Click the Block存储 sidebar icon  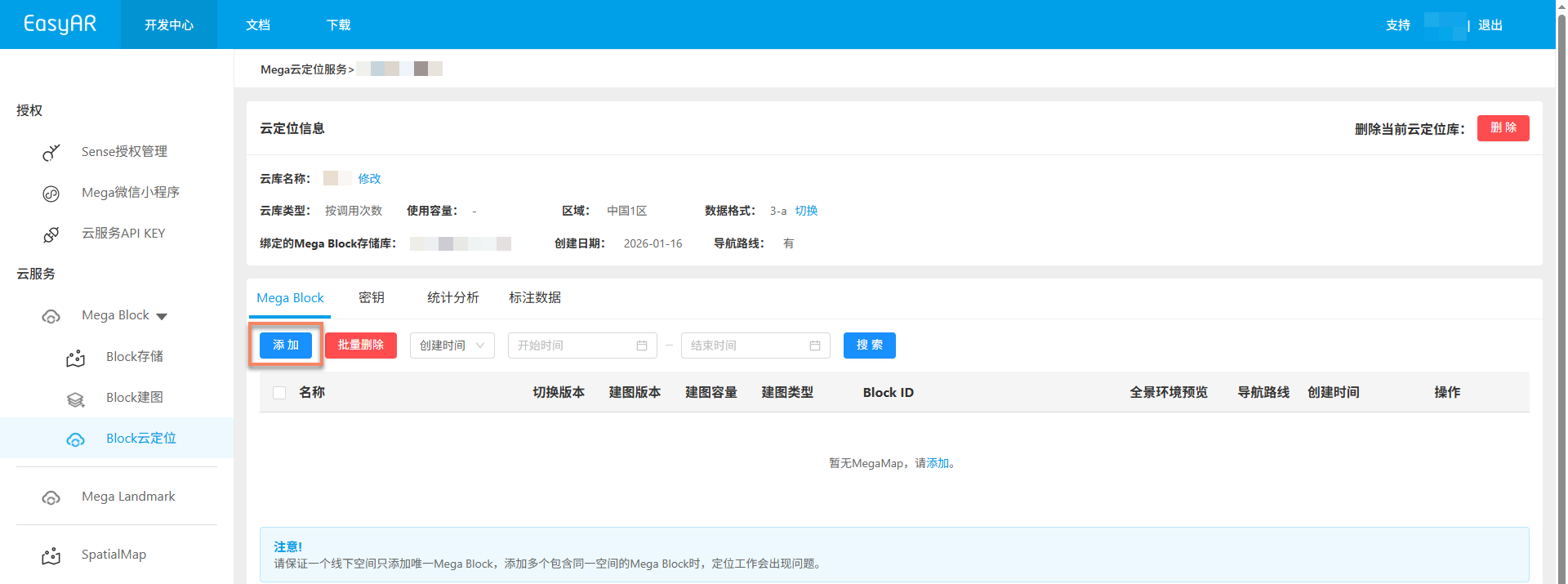[75, 358]
